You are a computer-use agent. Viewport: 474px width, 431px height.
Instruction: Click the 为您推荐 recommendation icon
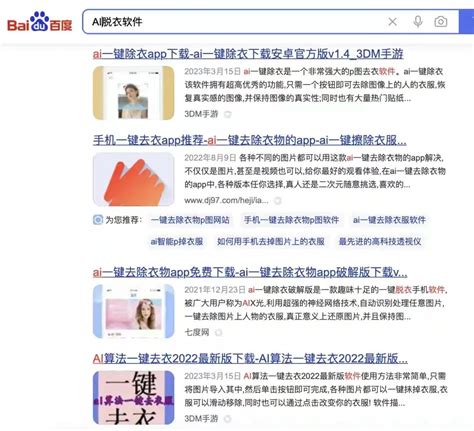pyautogui.click(x=98, y=220)
